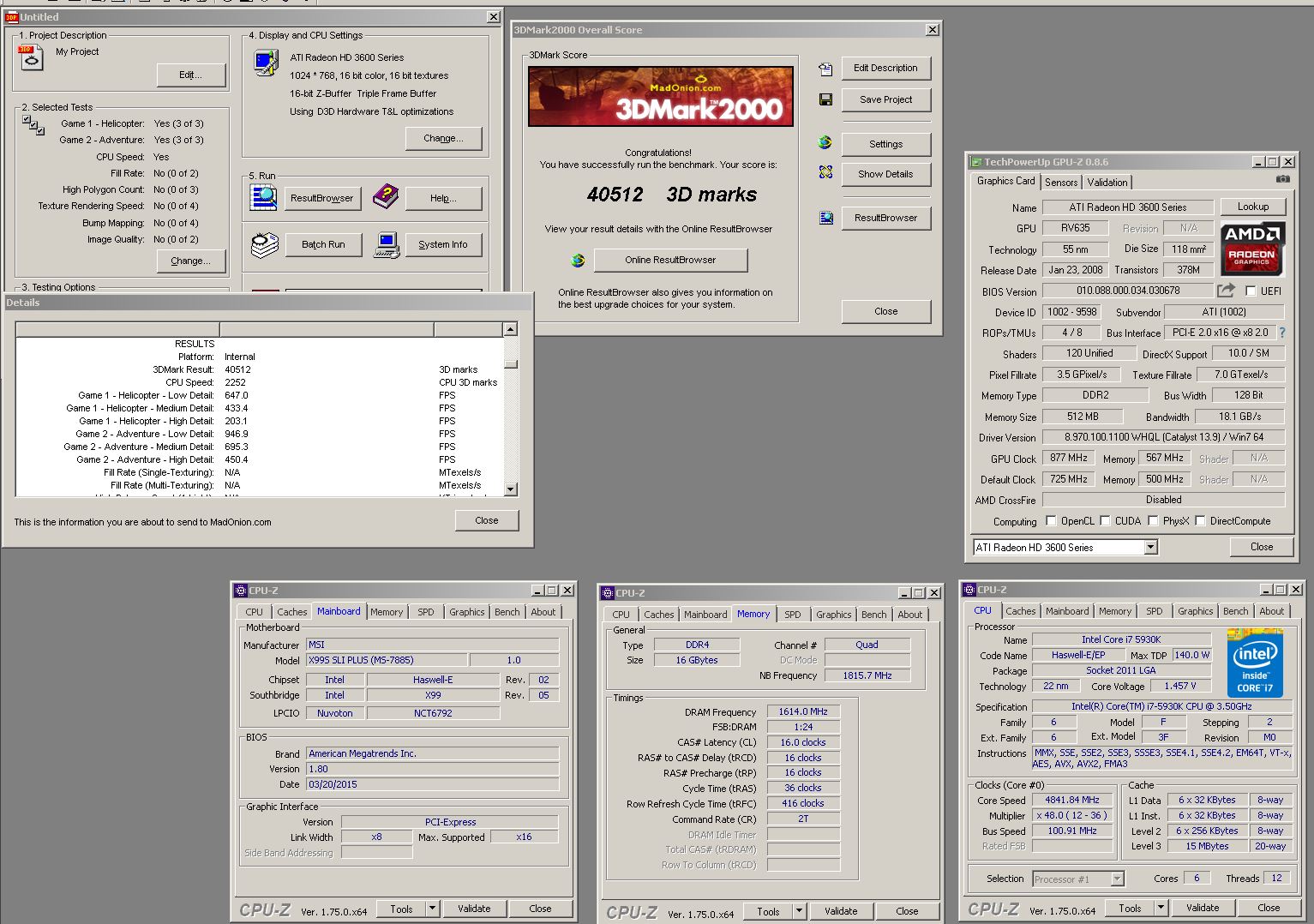
Task: Click the Show Details icon in score window
Action: coord(825,172)
